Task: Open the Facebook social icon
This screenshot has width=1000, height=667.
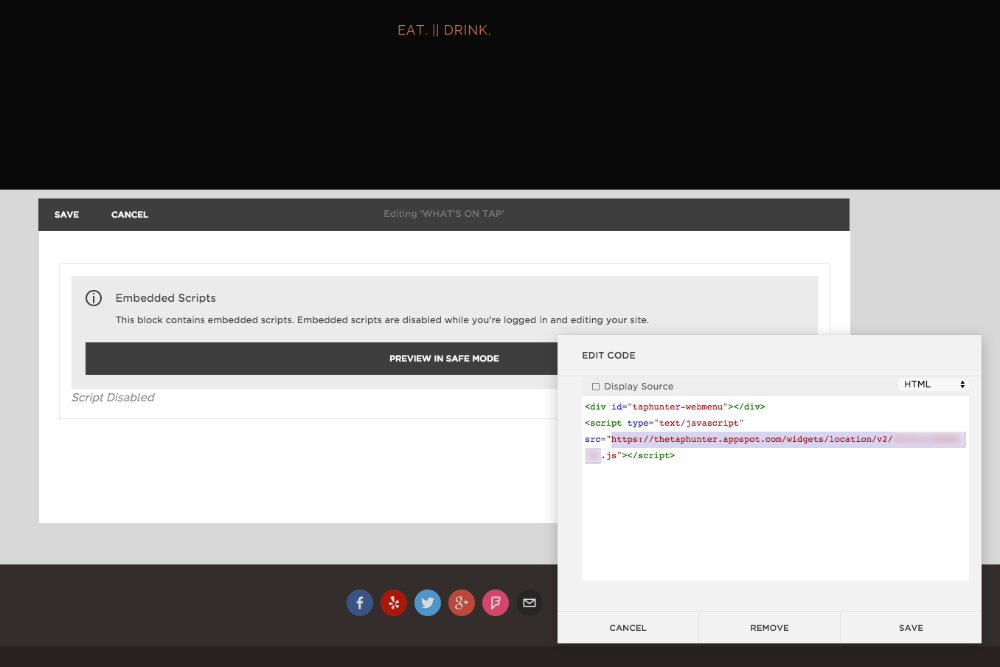Action: pos(360,603)
